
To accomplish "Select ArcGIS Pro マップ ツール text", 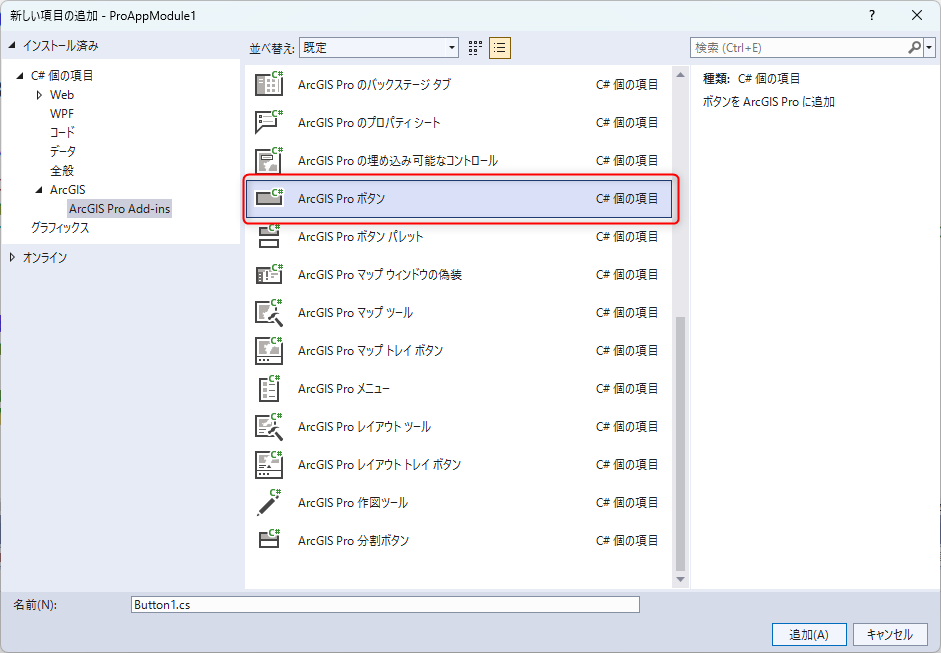I will click(355, 313).
